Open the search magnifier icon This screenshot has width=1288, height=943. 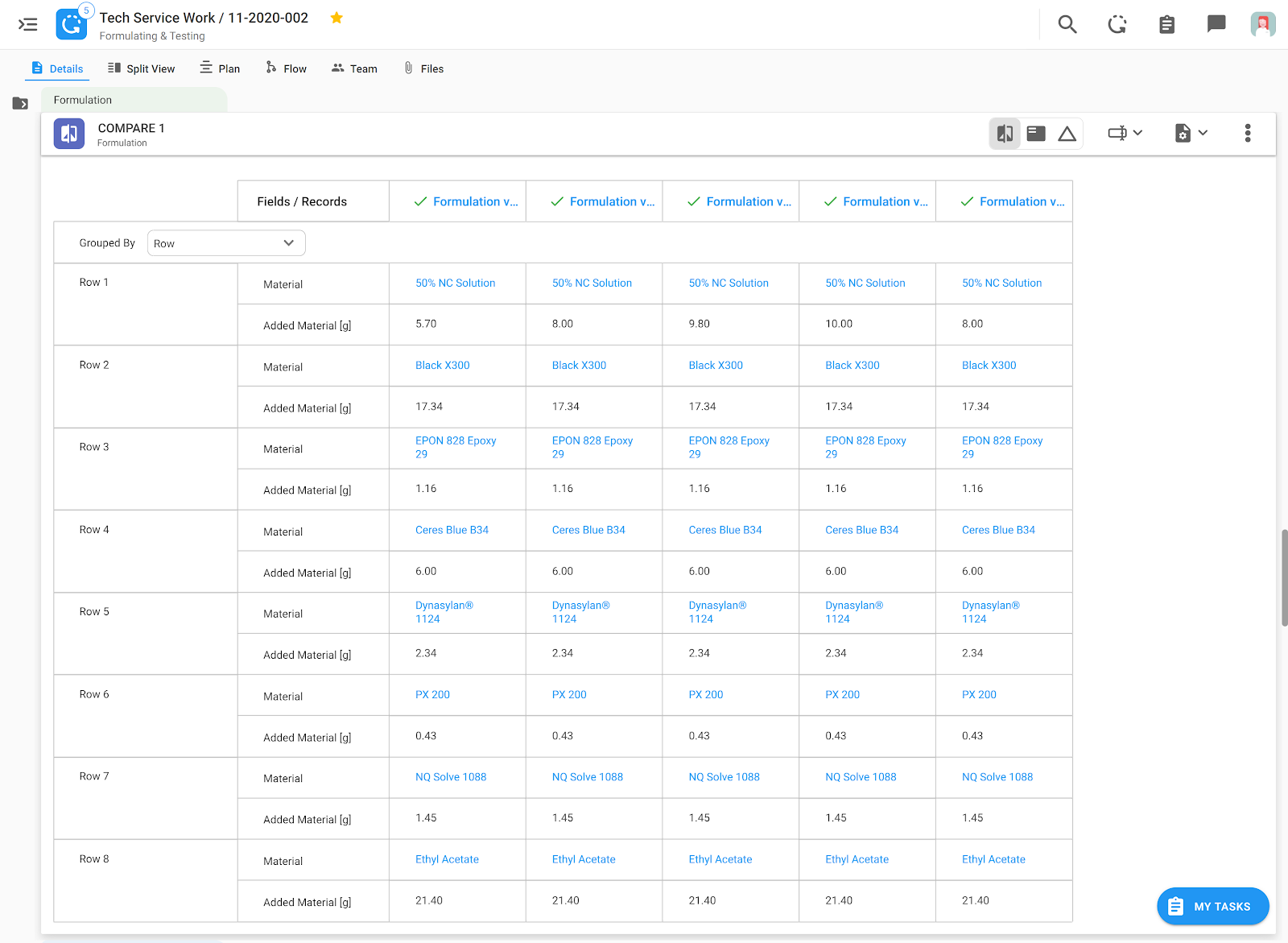tap(1067, 24)
